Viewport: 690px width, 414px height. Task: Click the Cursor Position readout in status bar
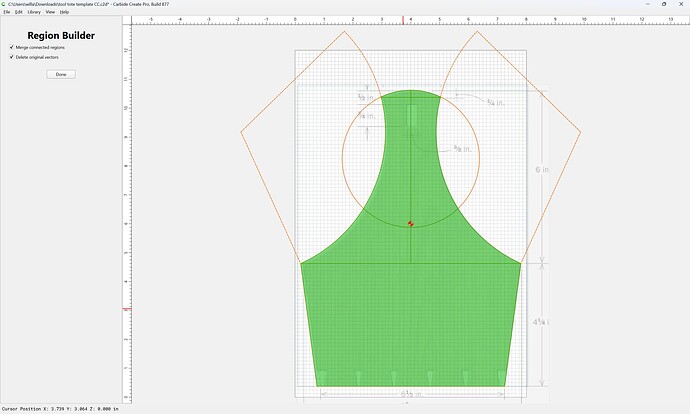[x=60, y=409]
